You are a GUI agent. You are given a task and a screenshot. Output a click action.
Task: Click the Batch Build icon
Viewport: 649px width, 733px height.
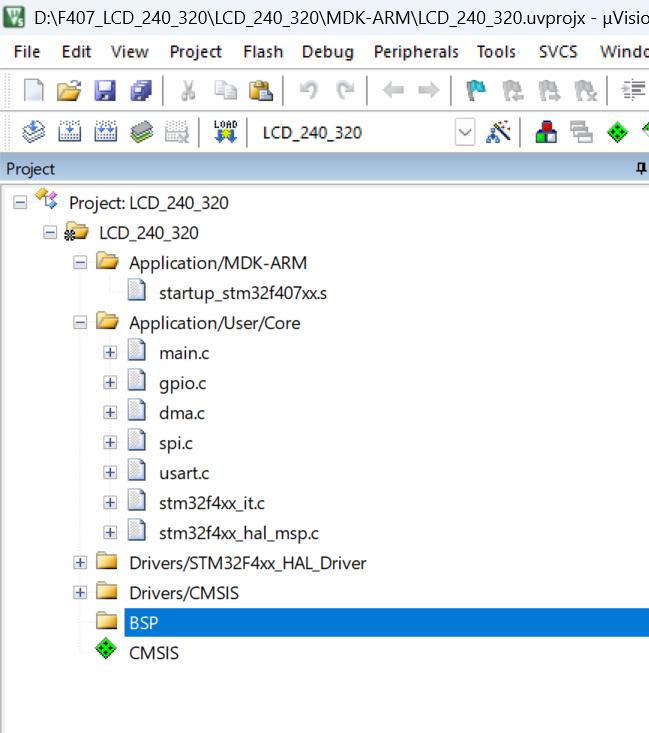[141, 131]
